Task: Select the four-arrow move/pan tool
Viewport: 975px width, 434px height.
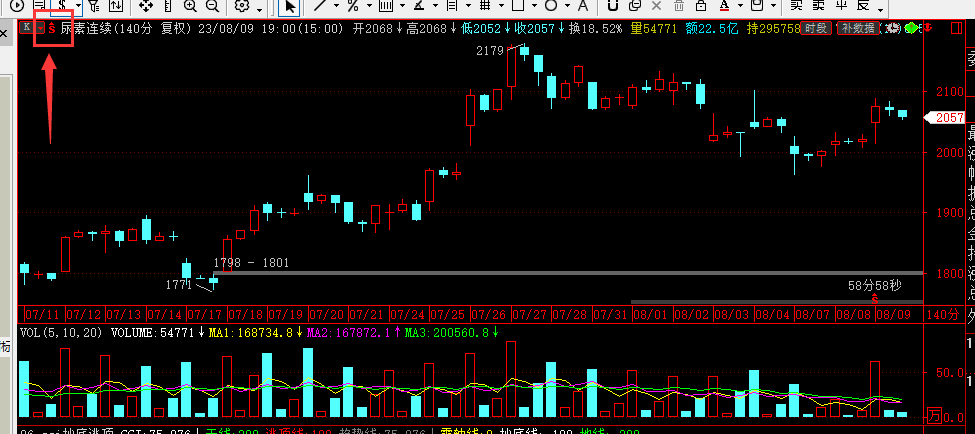Action: point(145,6)
